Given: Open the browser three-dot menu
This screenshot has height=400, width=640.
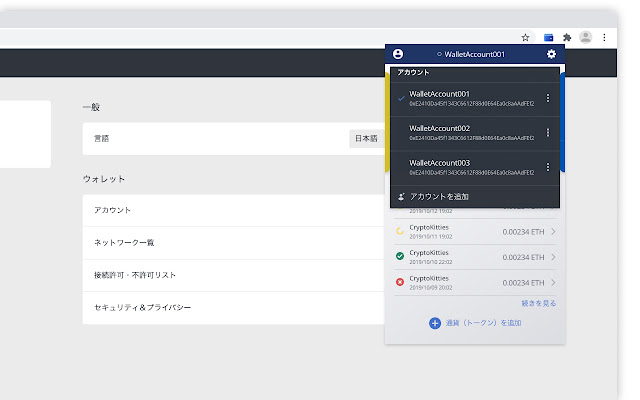Looking at the screenshot, I should [x=604, y=38].
